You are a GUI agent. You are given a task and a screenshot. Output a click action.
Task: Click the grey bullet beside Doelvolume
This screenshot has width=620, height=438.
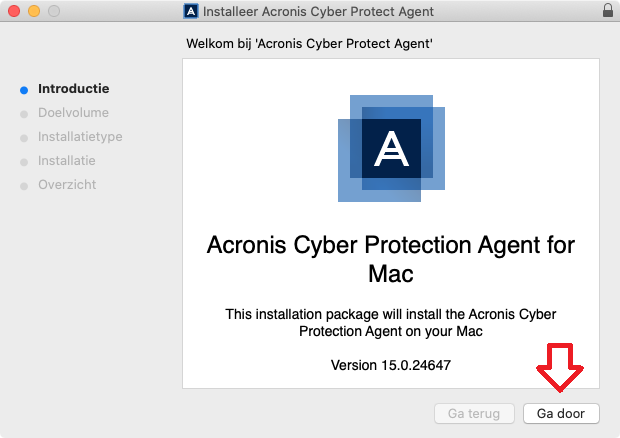pyautogui.click(x=24, y=114)
